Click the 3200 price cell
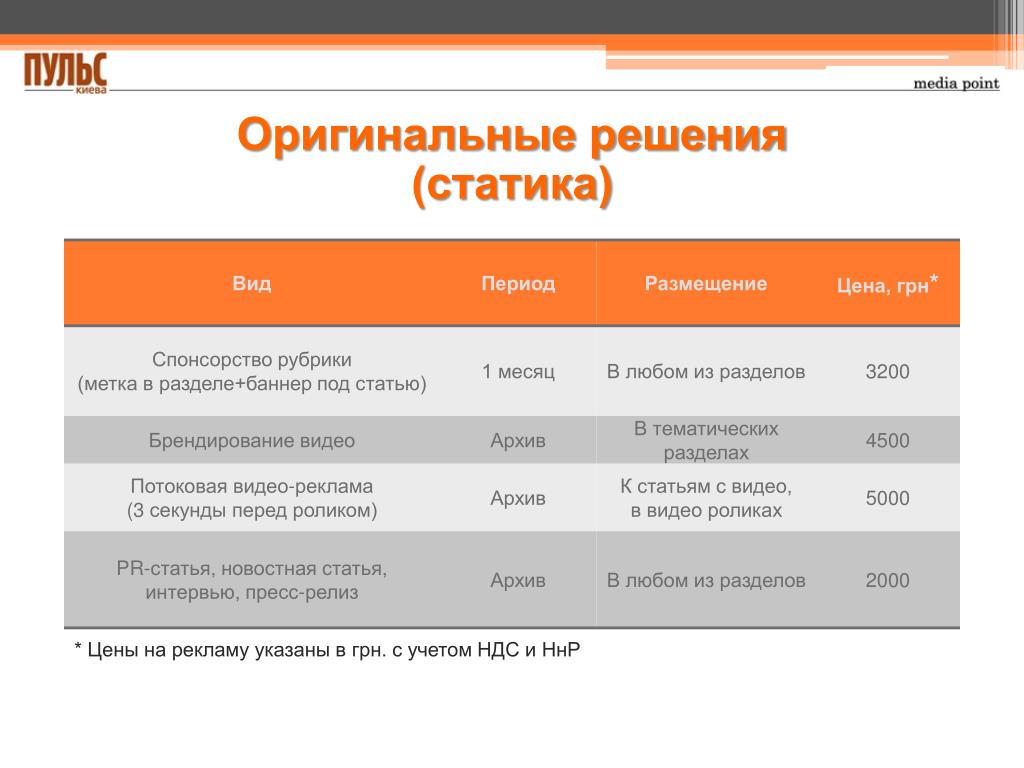 [x=888, y=372]
